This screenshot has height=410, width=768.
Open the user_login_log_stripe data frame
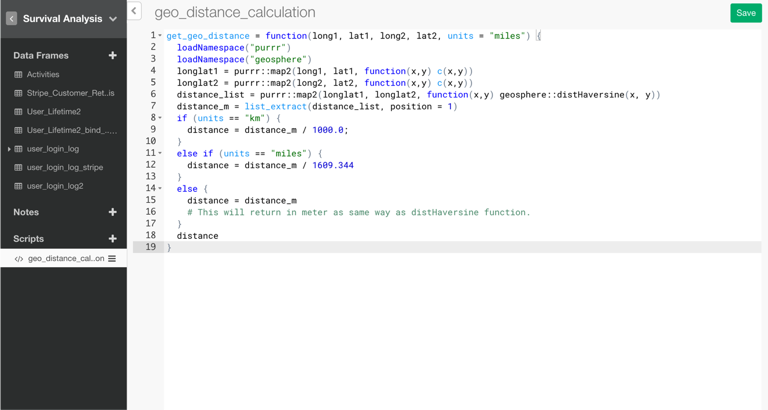65,168
